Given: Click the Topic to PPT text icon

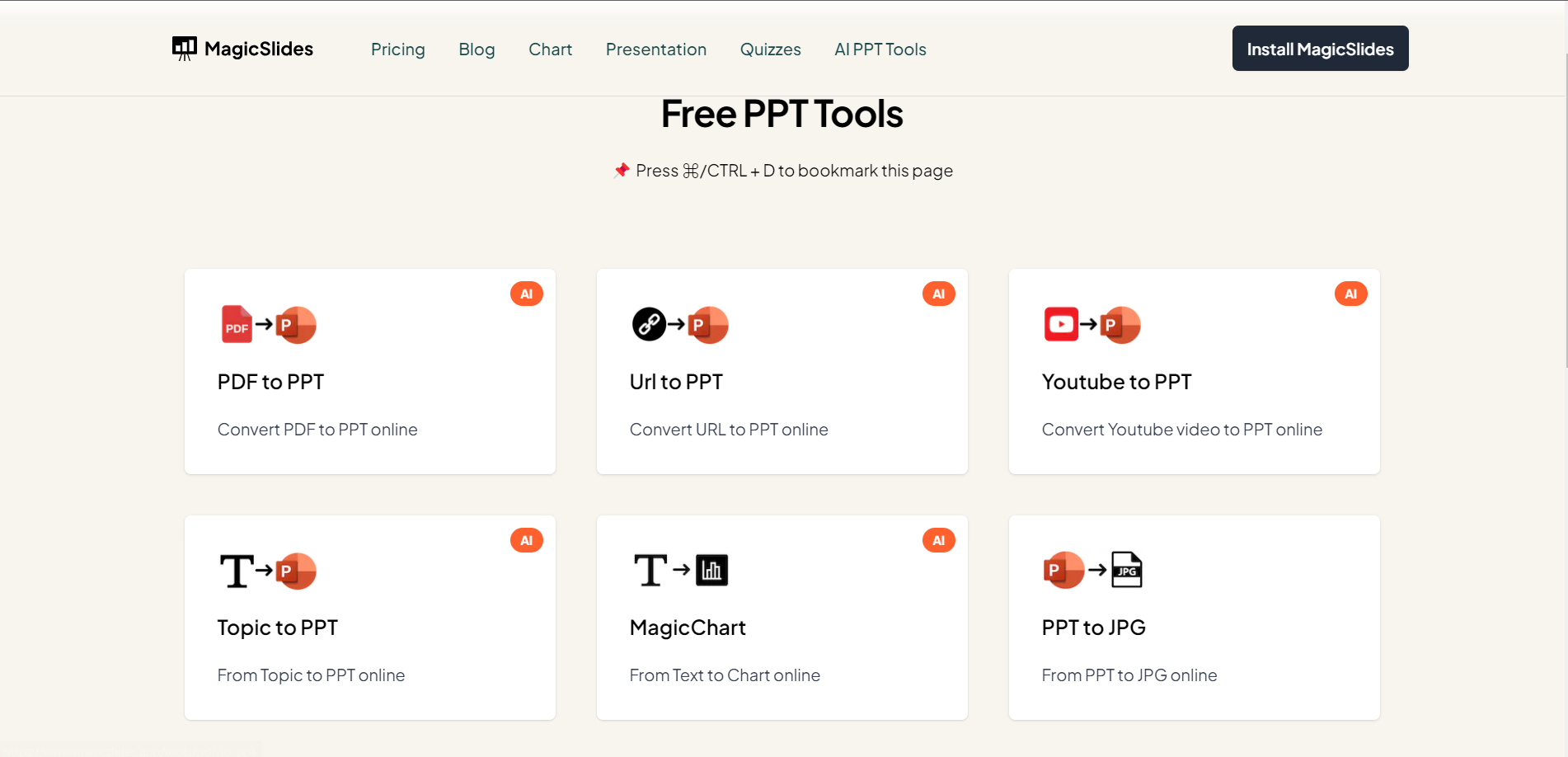Looking at the screenshot, I should (x=268, y=571).
